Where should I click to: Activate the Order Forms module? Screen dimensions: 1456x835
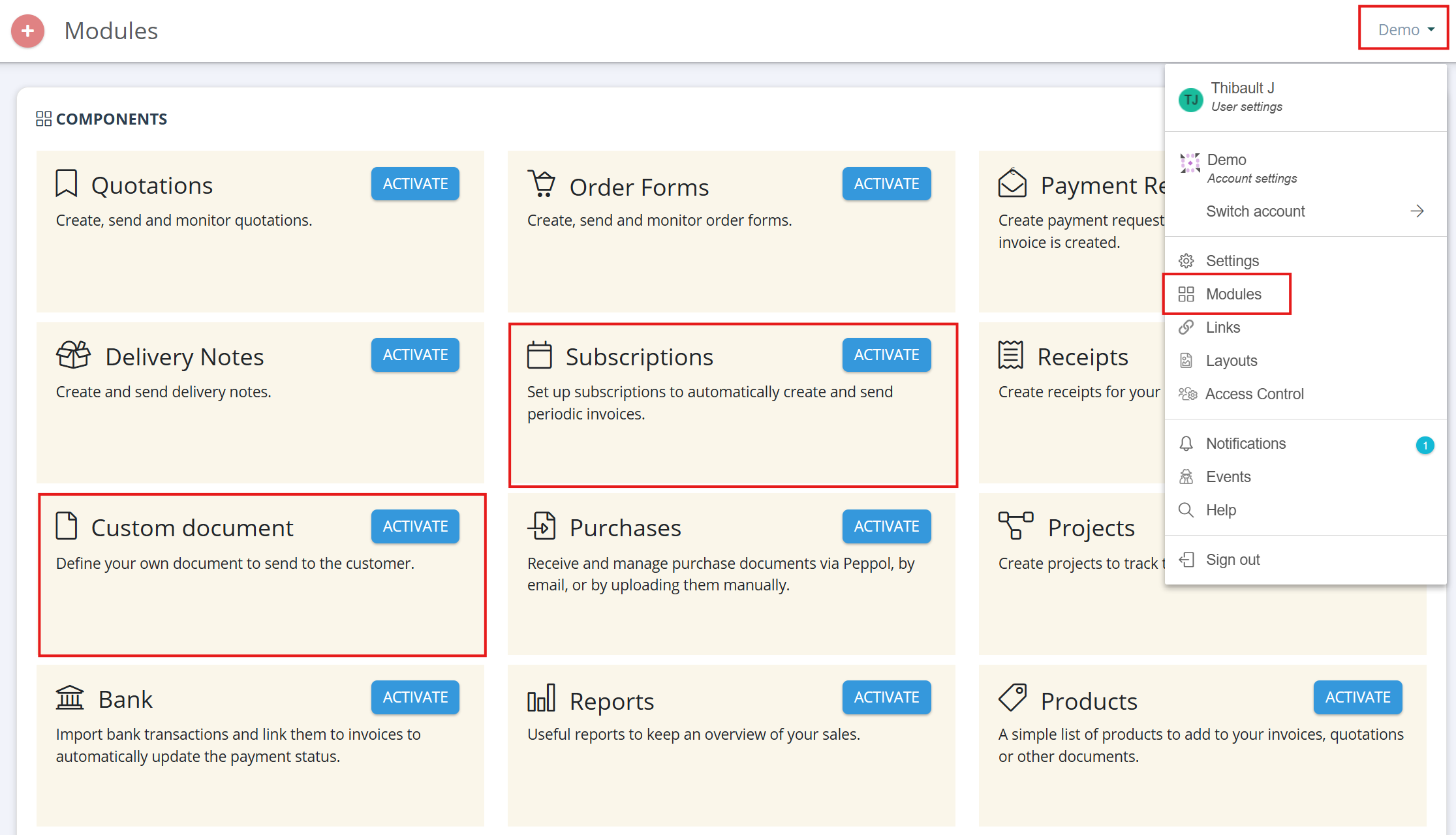[x=886, y=184]
